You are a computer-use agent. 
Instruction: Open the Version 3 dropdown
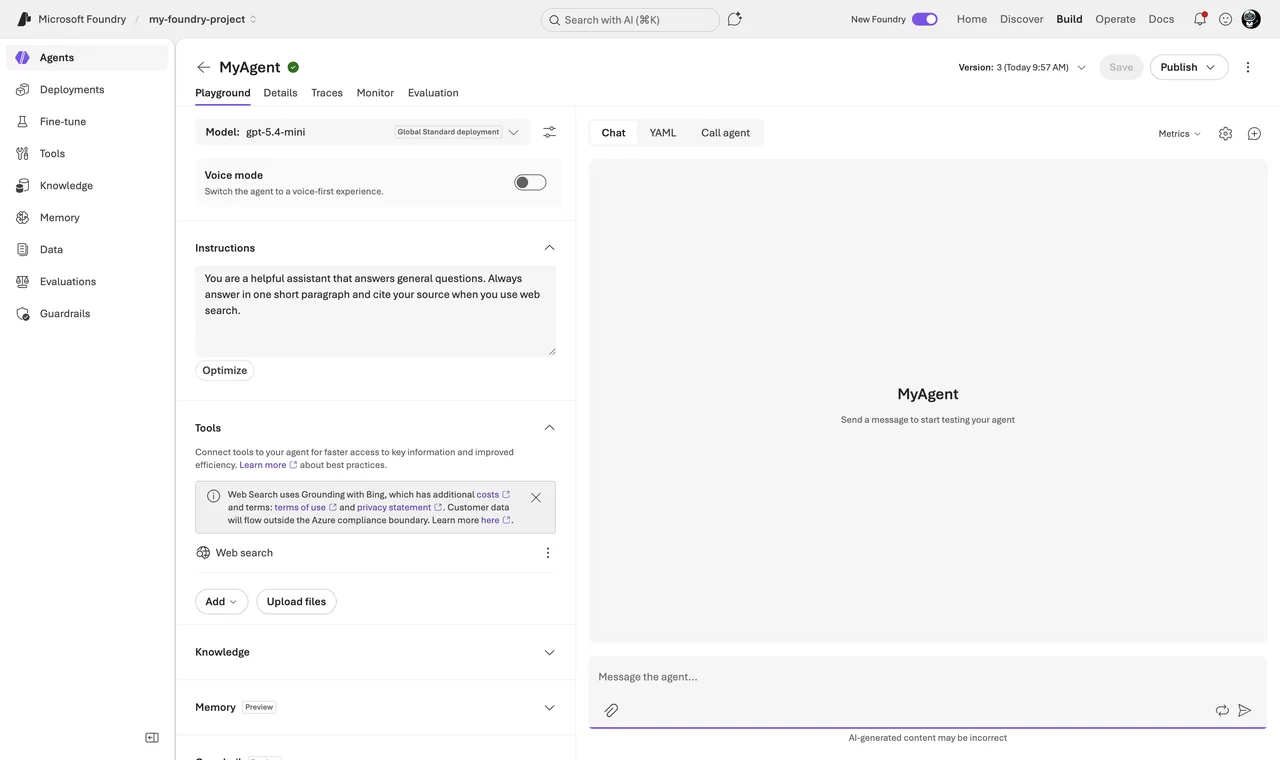[1022, 67]
